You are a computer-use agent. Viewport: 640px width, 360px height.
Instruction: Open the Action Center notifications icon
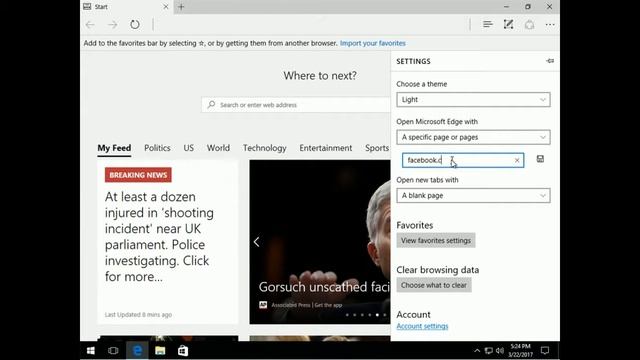[545, 351]
